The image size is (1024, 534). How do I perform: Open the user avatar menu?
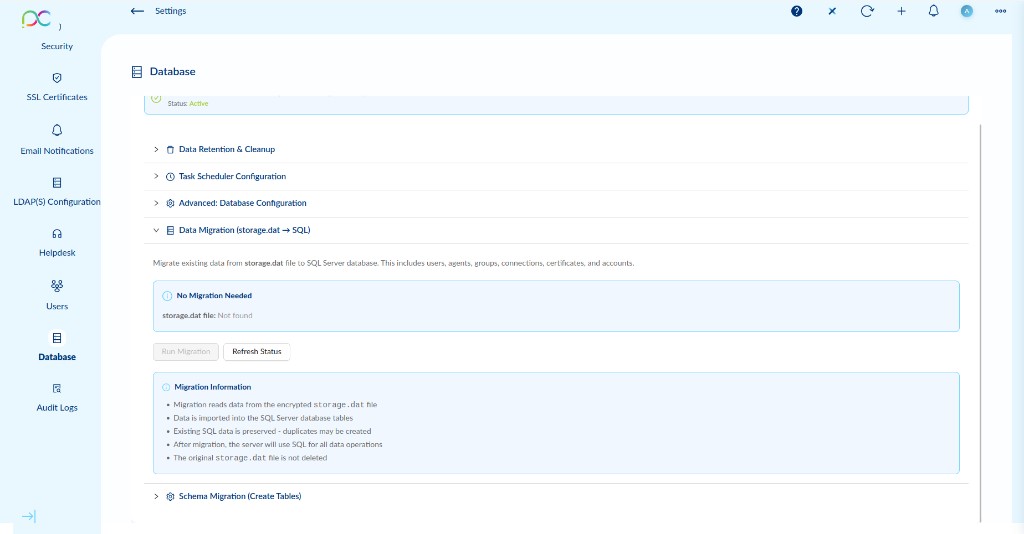point(966,11)
